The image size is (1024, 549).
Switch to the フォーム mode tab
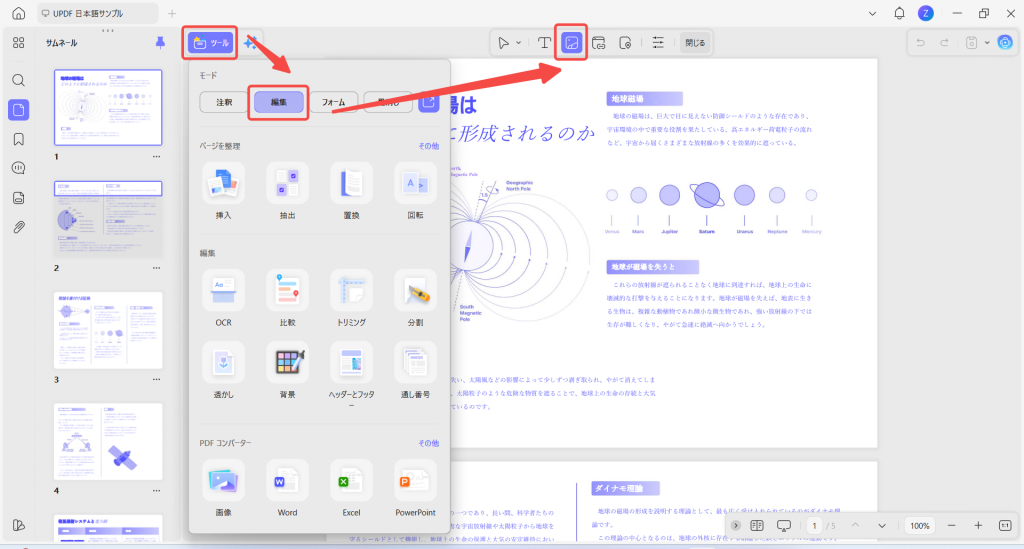[x=333, y=102]
